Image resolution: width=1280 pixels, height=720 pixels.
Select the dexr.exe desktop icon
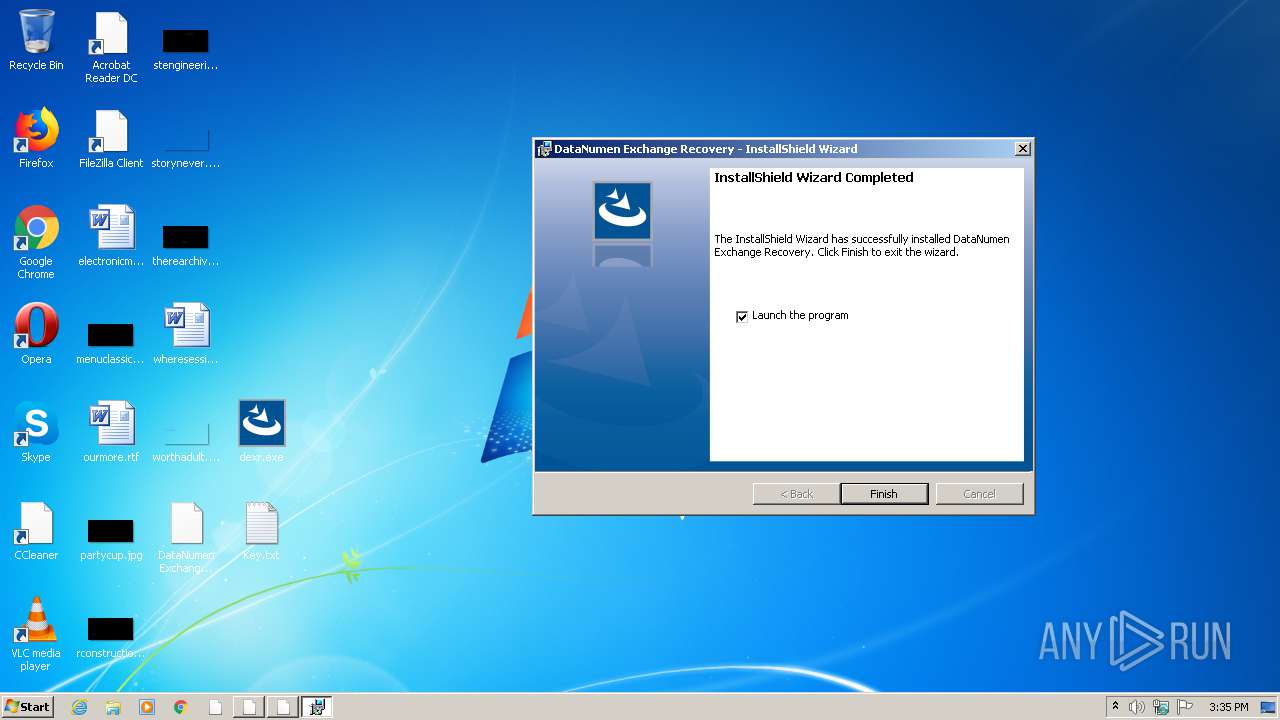[x=261, y=432]
